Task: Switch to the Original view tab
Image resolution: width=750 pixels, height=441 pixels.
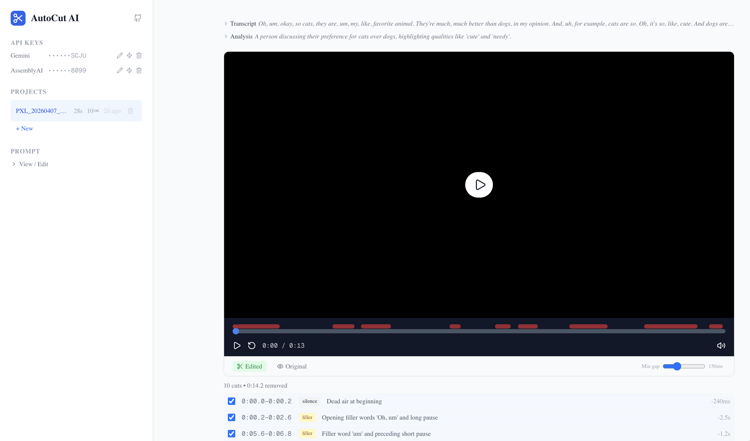Action: tap(292, 367)
